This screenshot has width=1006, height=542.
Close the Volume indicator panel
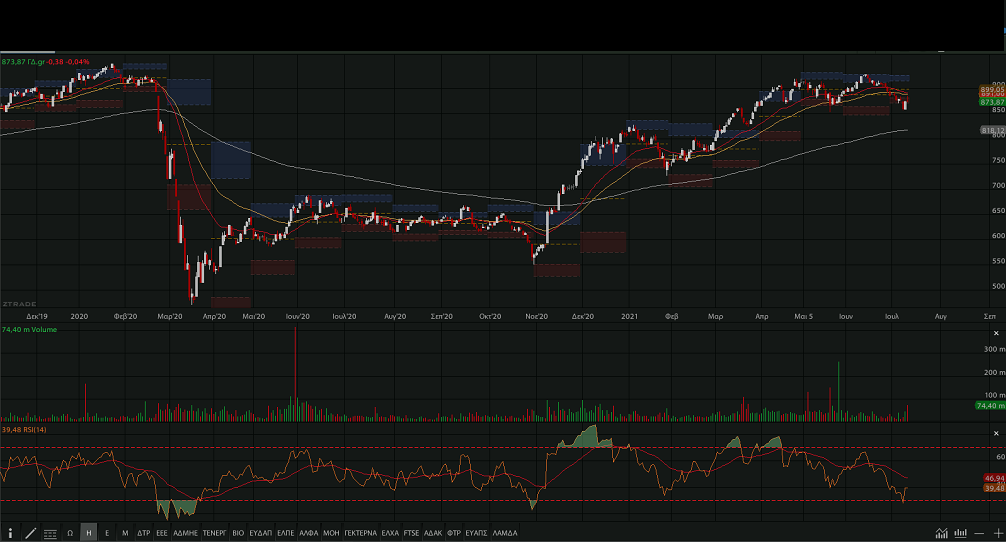click(995, 333)
